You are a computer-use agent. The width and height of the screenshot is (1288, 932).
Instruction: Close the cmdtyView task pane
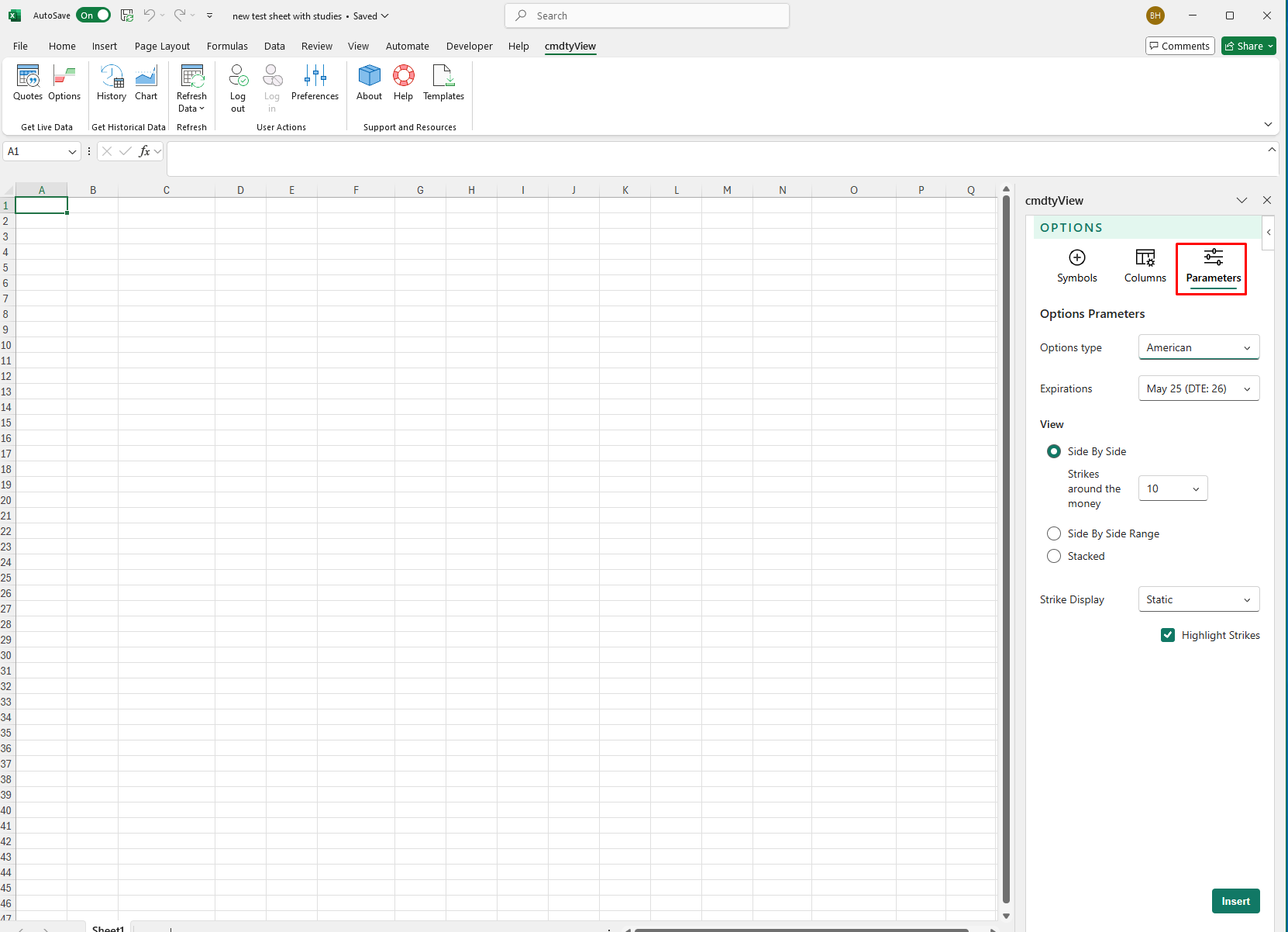pos(1267,200)
